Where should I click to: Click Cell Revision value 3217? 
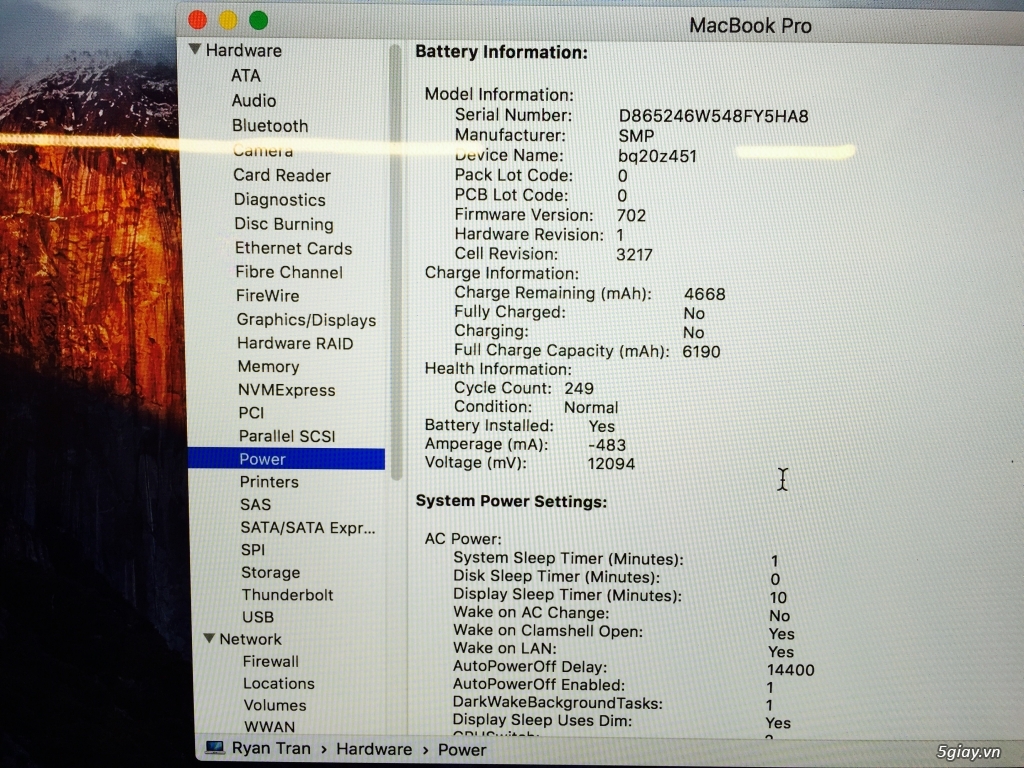coord(634,255)
